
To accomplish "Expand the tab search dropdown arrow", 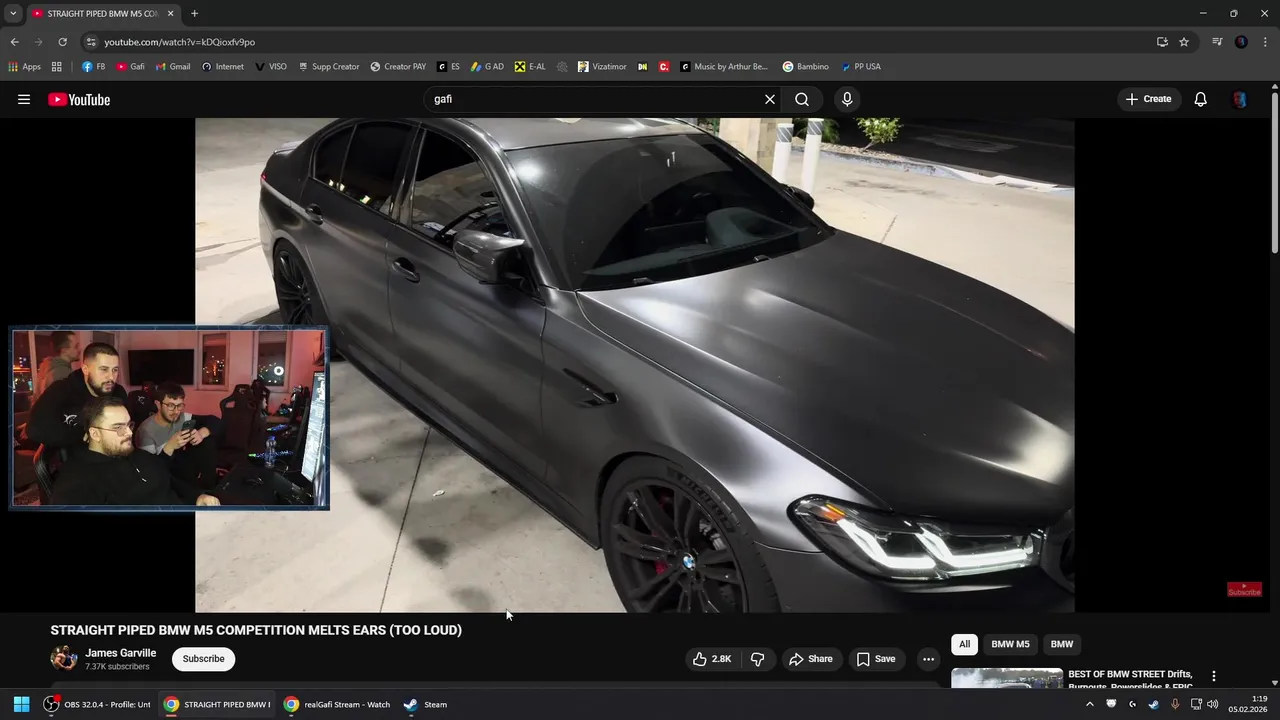I will coord(12,14).
